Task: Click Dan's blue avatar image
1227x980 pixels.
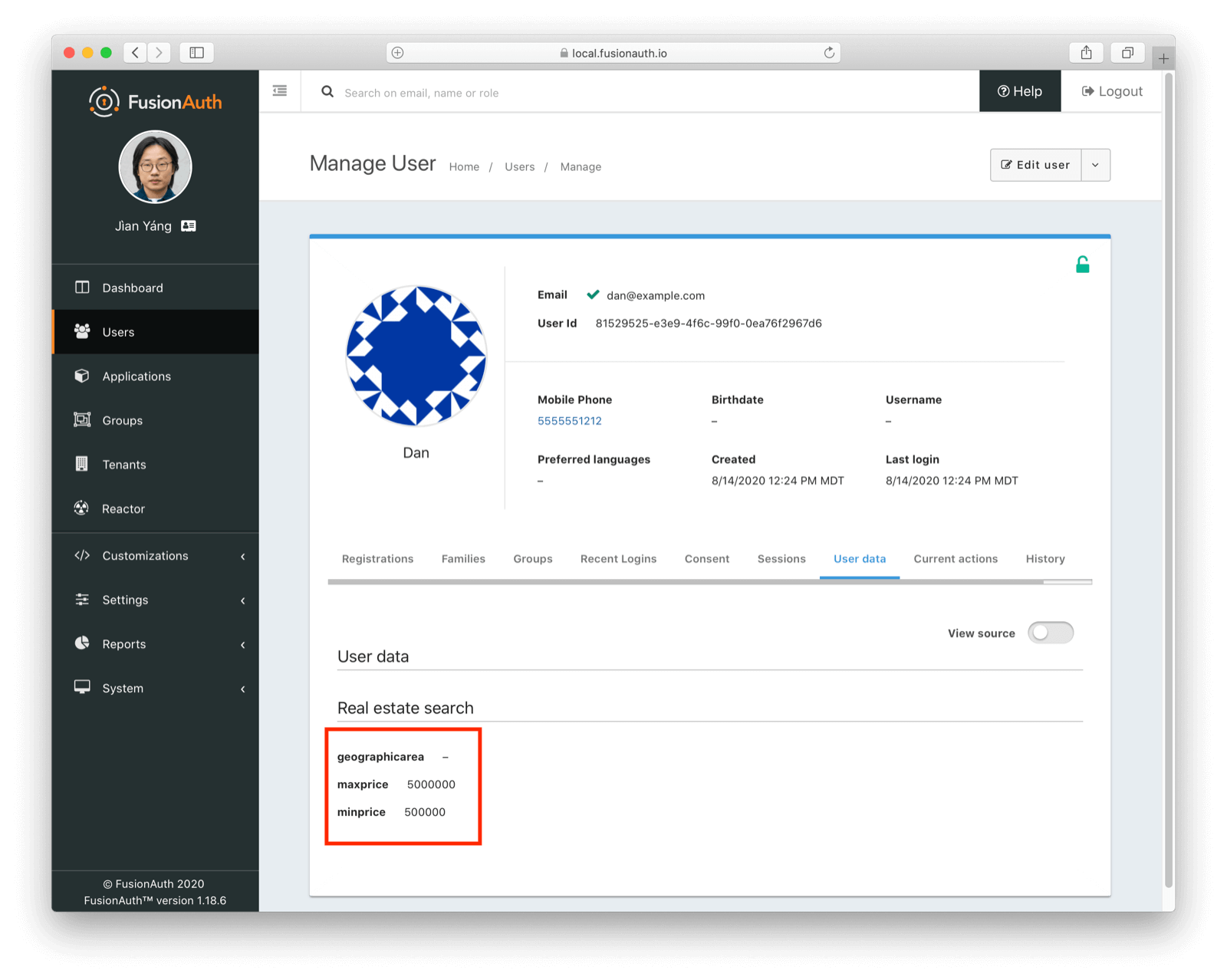Action: pos(416,356)
